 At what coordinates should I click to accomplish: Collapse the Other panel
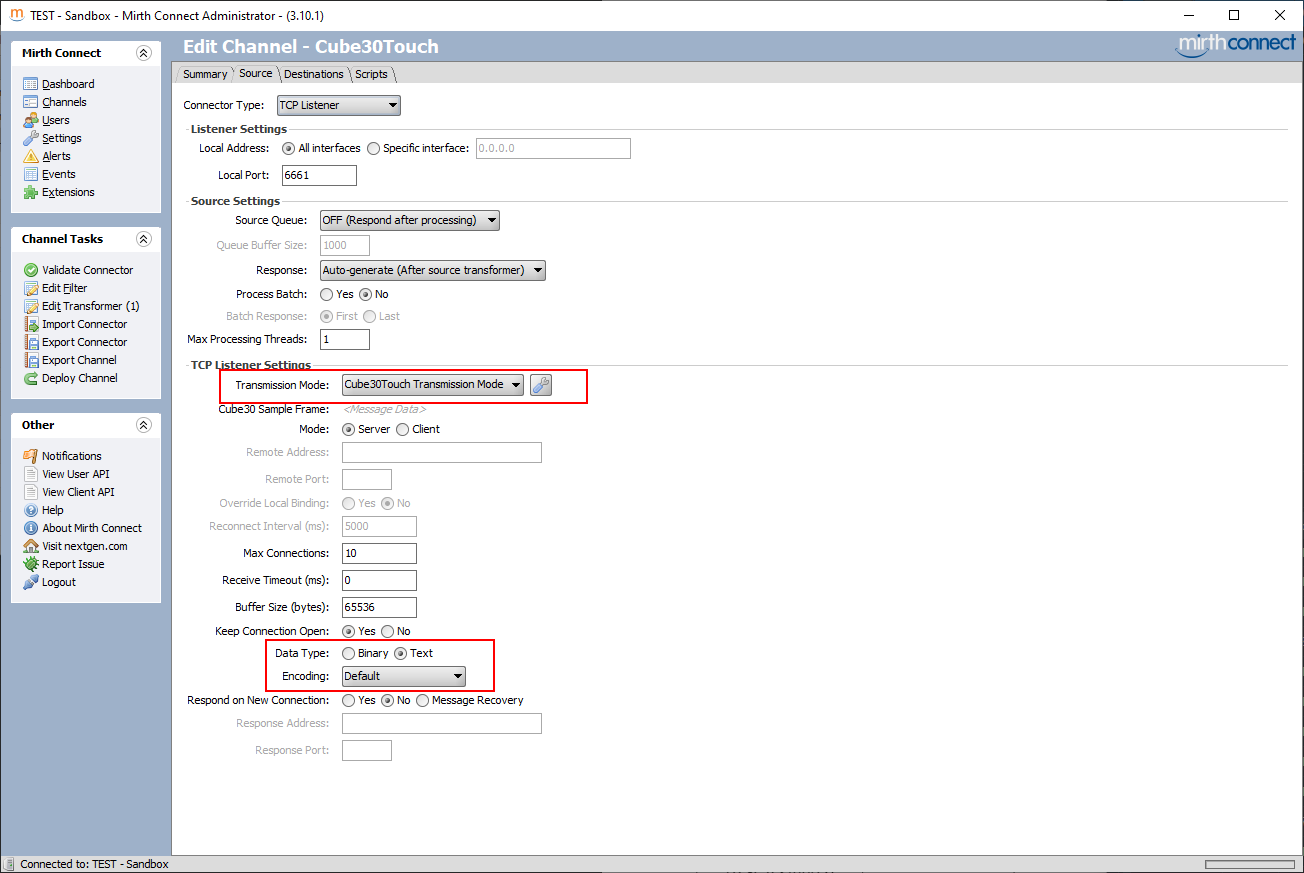coord(143,425)
